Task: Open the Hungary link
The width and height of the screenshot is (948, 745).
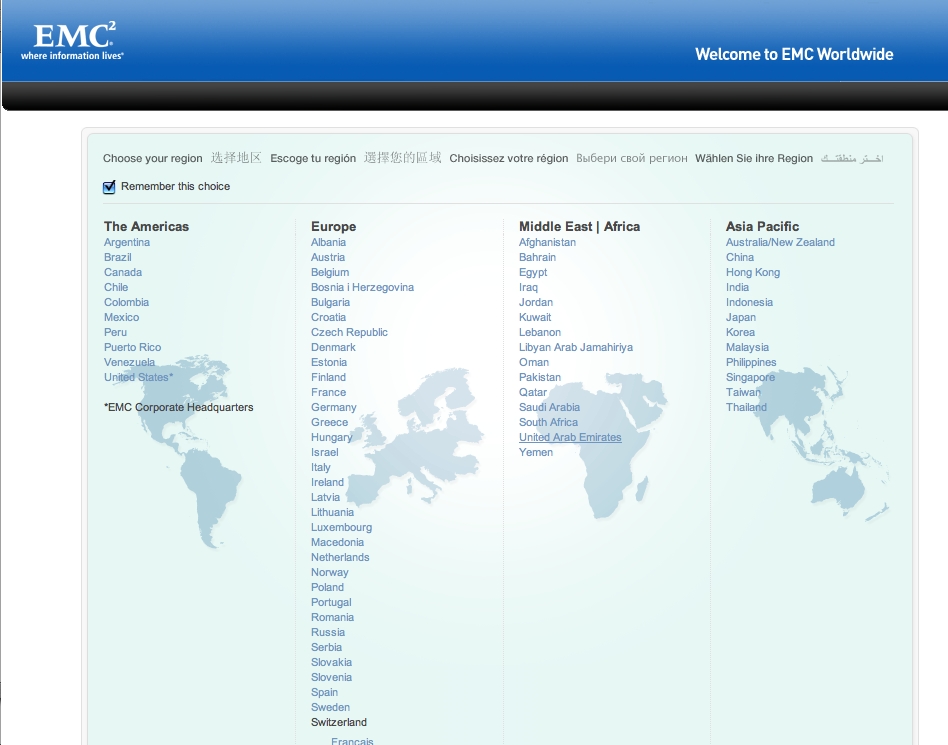Action: (x=331, y=438)
